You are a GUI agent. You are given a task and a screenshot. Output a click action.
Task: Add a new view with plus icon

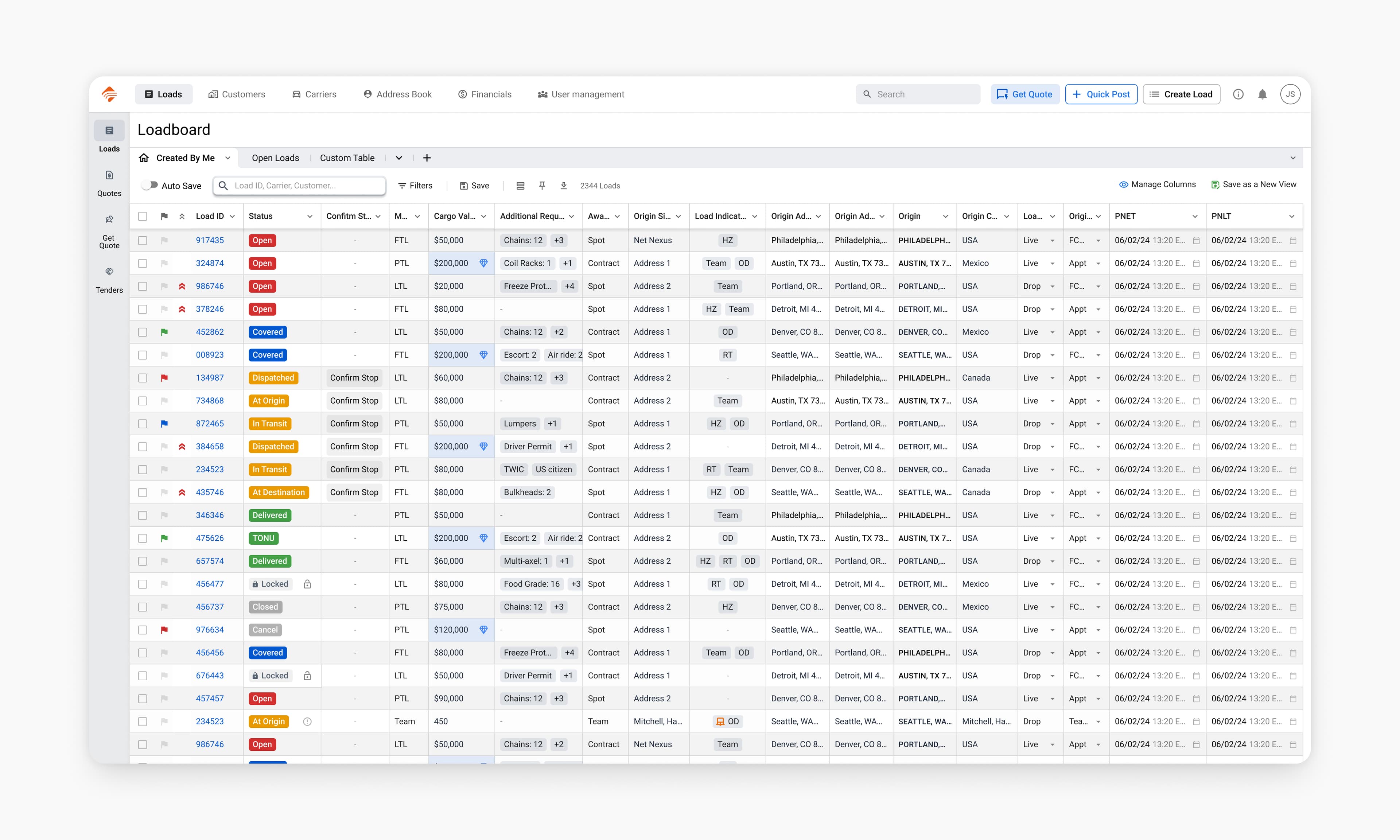click(x=427, y=158)
